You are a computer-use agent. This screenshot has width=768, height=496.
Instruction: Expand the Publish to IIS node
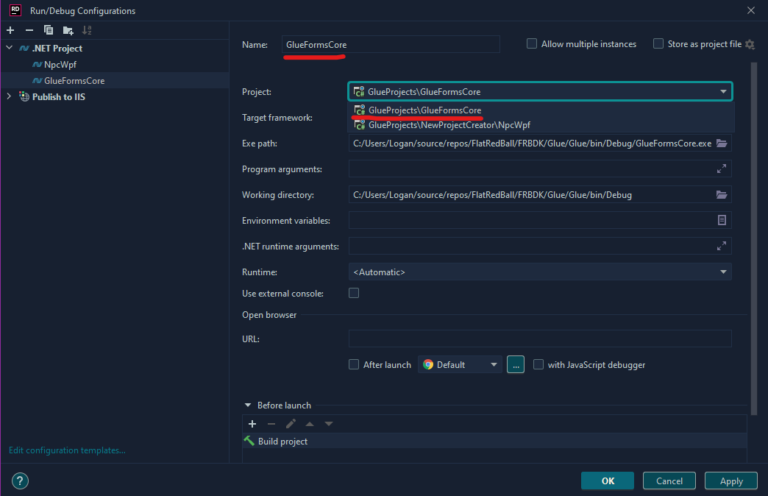pos(9,97)
